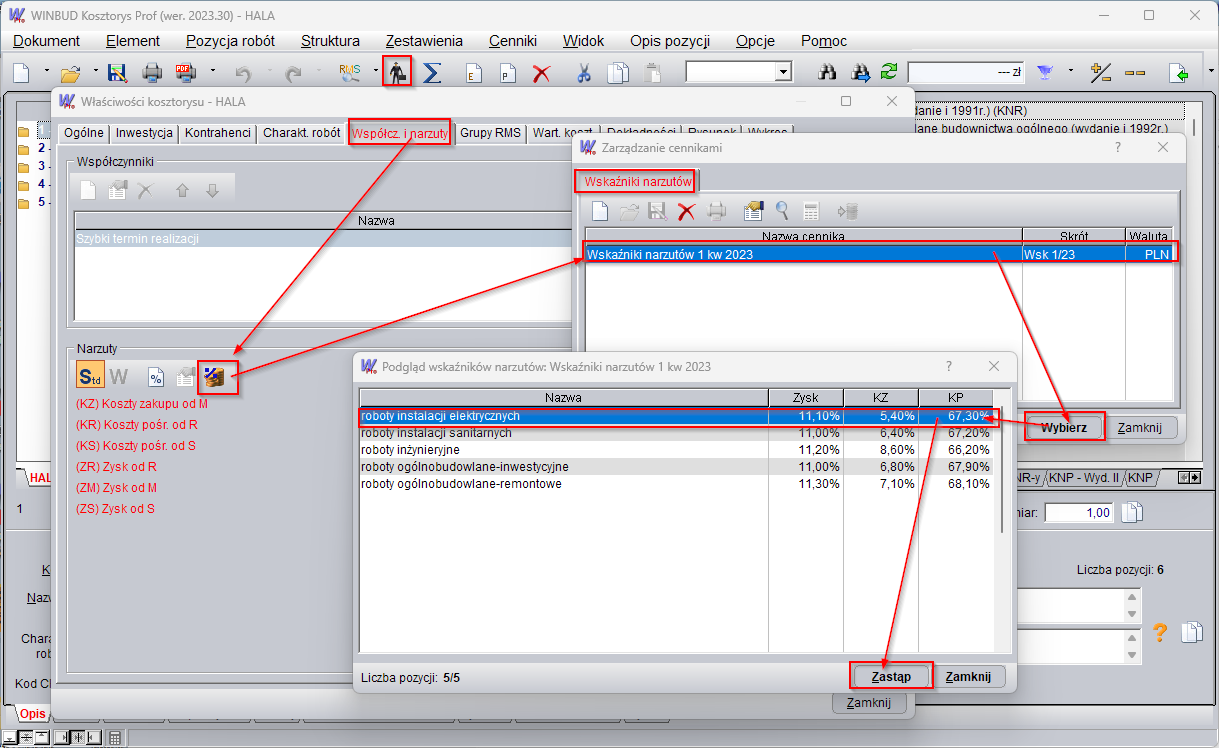Viewport: 1219px width, 748px height.
Task: Select row roboty ogólnobudowlane-remontowe
Action: coord(677,484)
